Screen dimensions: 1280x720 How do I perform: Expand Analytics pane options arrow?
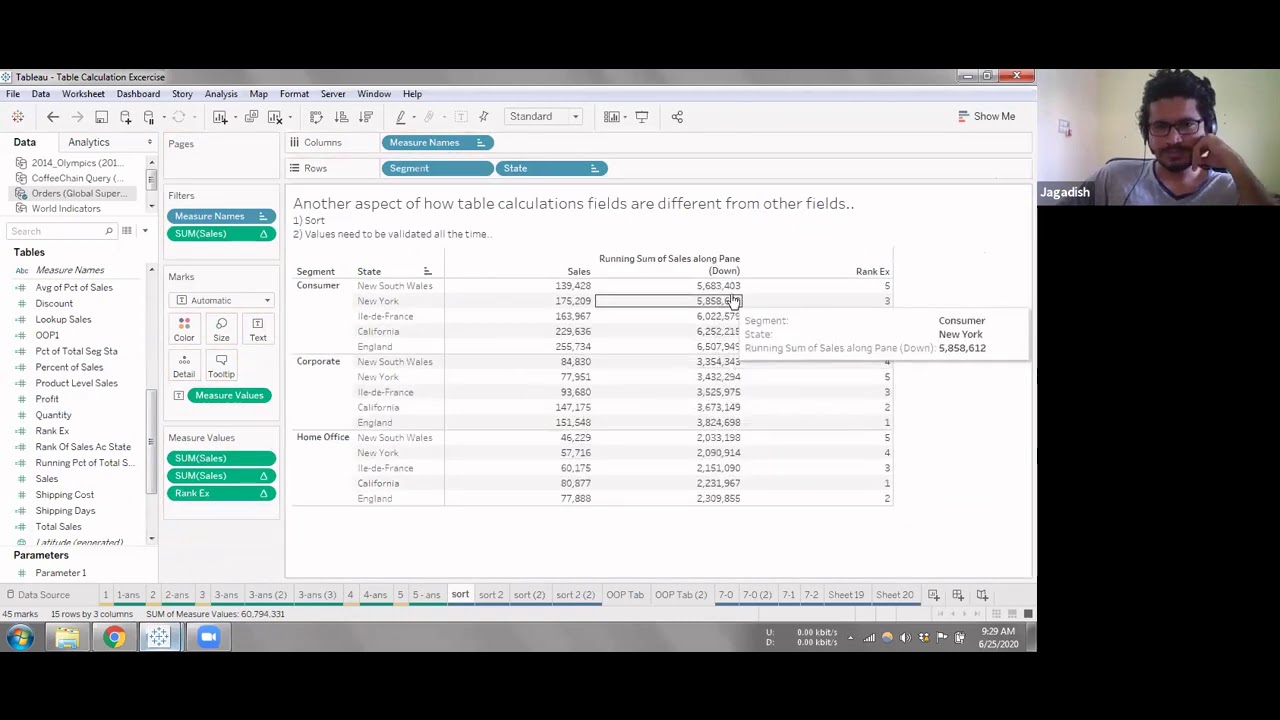149,143
